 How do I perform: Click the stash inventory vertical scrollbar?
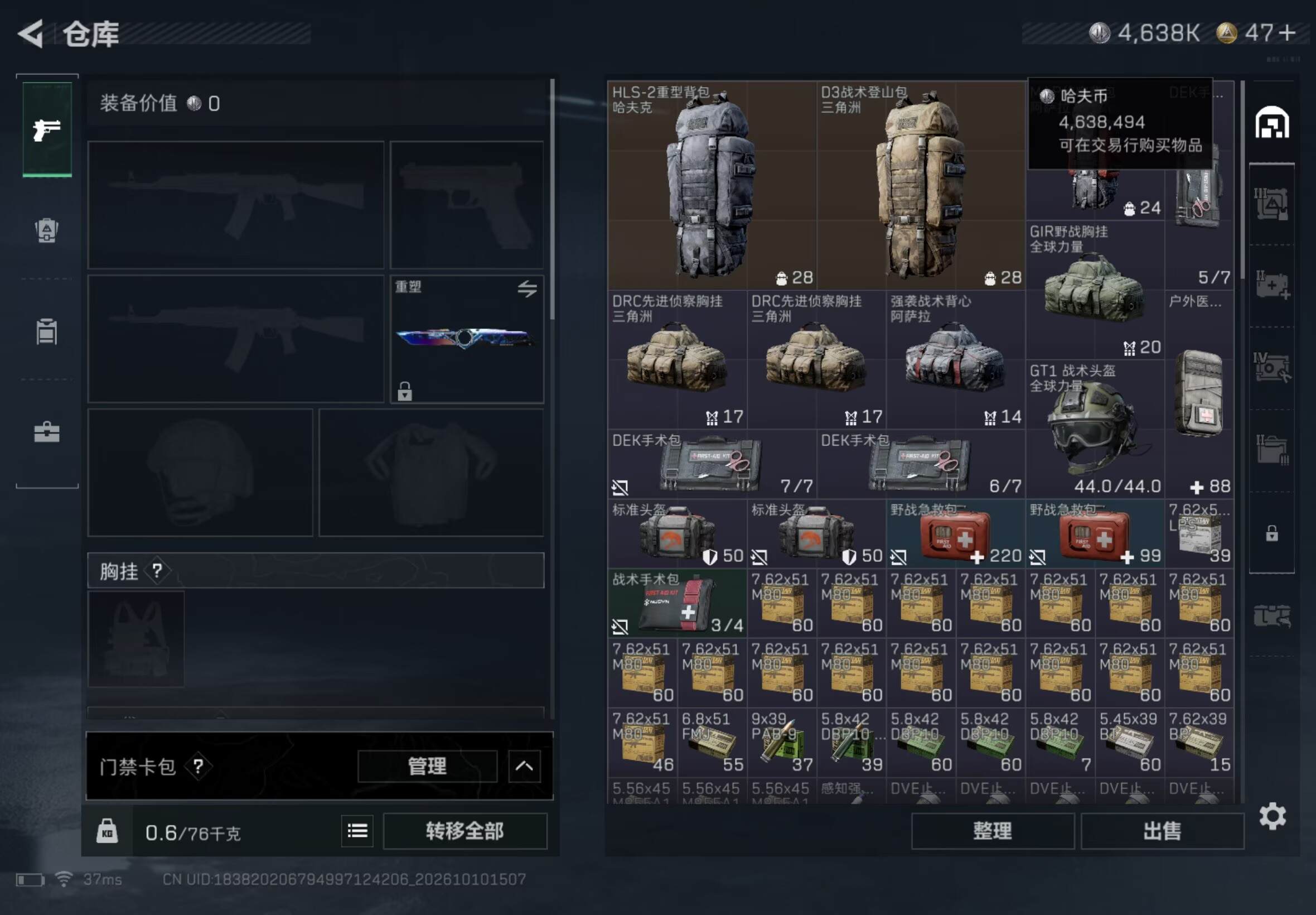coord(1242,179)
